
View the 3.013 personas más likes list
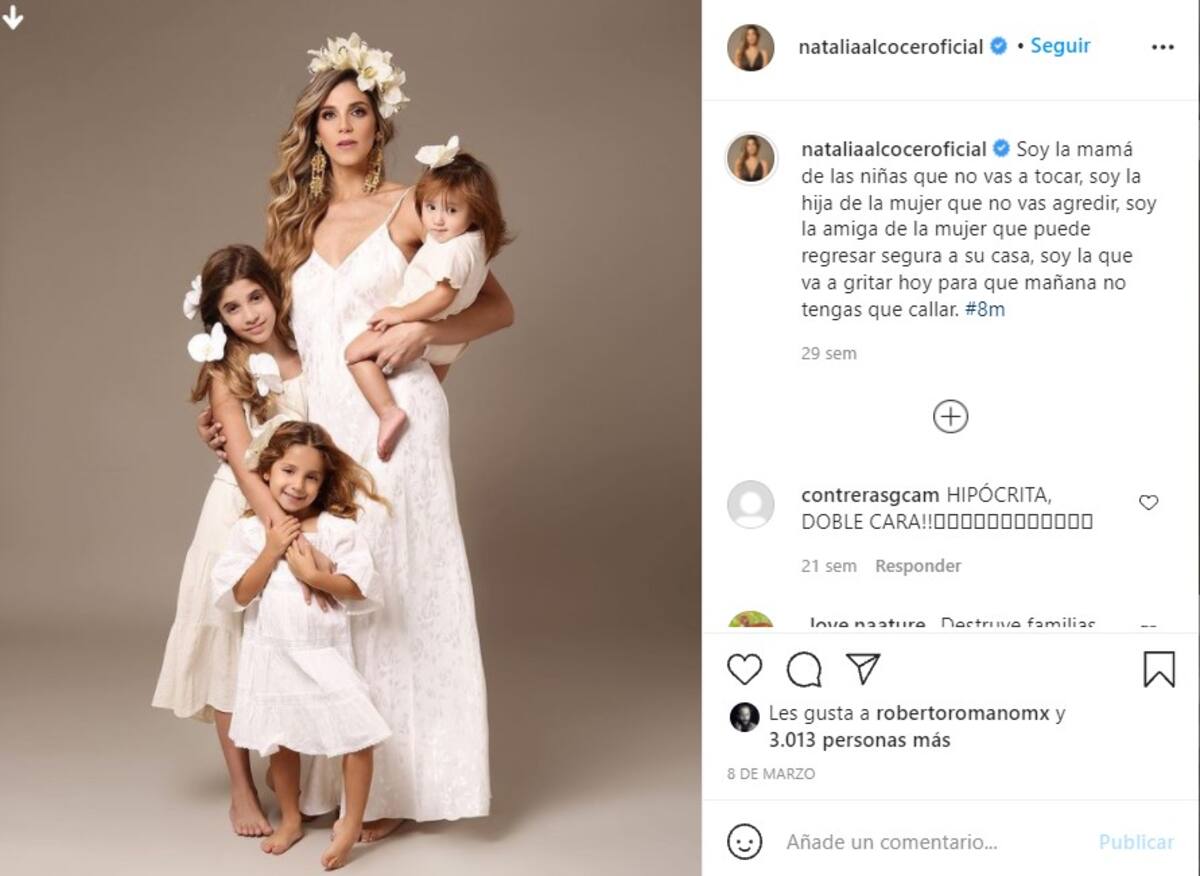pyautogui.click(x=859, y=741)
